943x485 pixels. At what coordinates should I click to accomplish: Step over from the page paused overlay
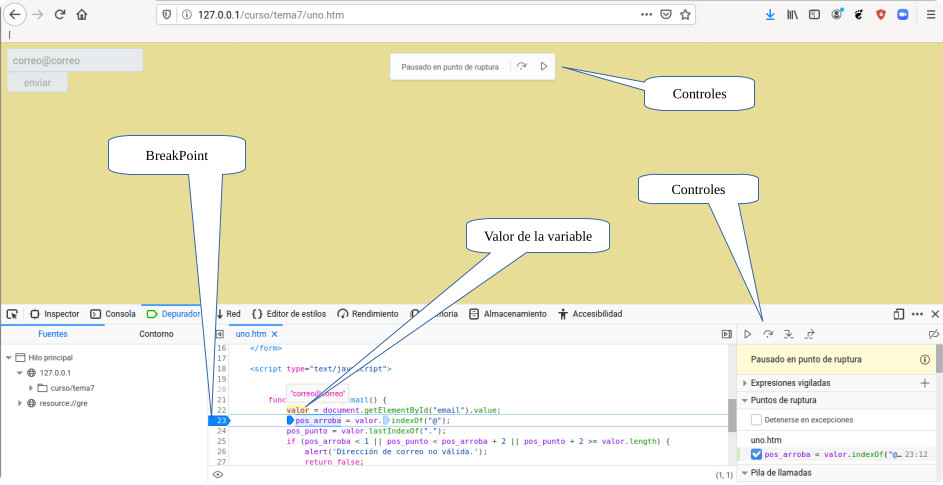click(x=522, y=67)
